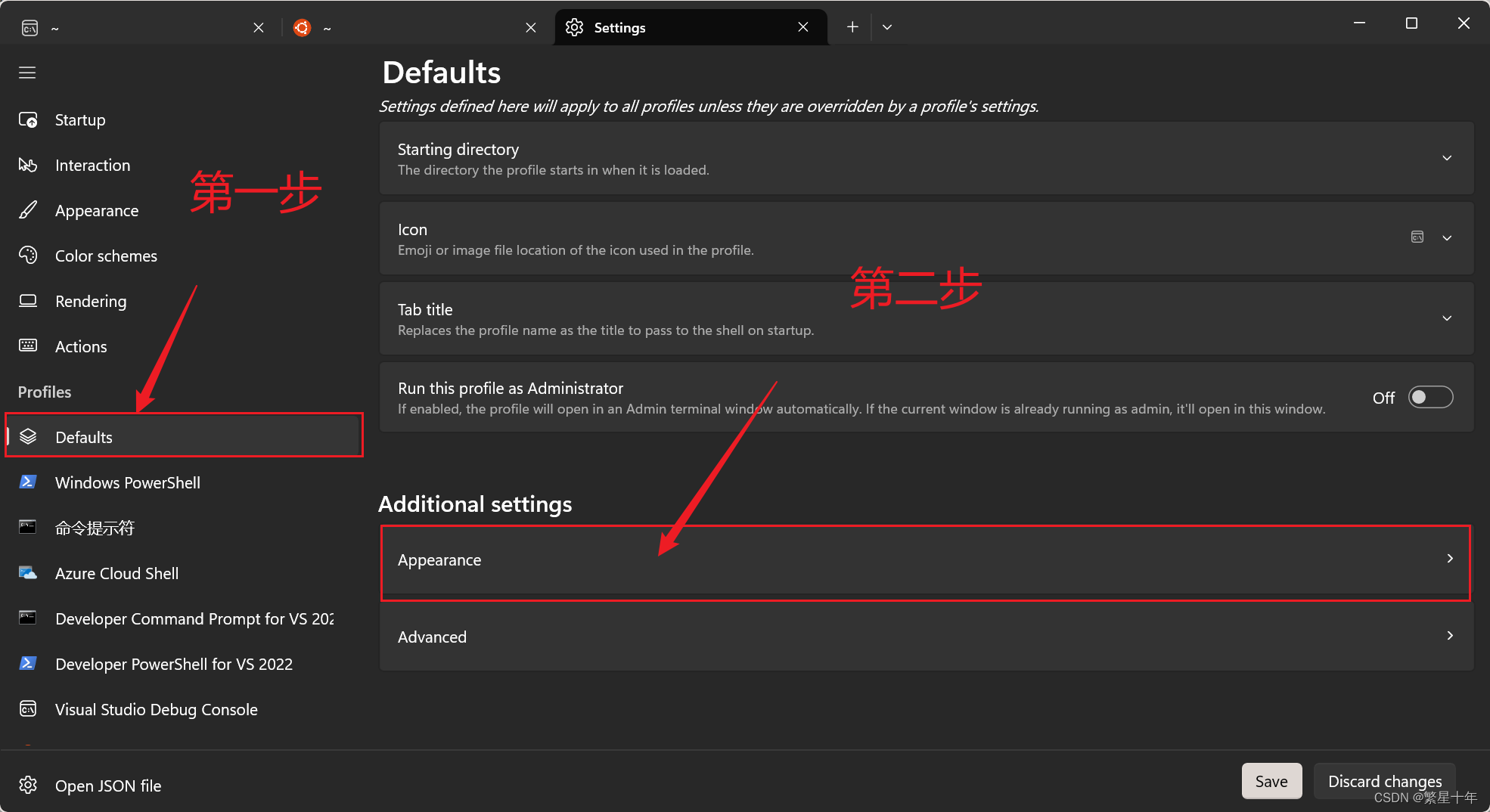Switch to the Ubuntu terminal tab
The height and width of the screenshot is (812, 1490).
[416, 27]
